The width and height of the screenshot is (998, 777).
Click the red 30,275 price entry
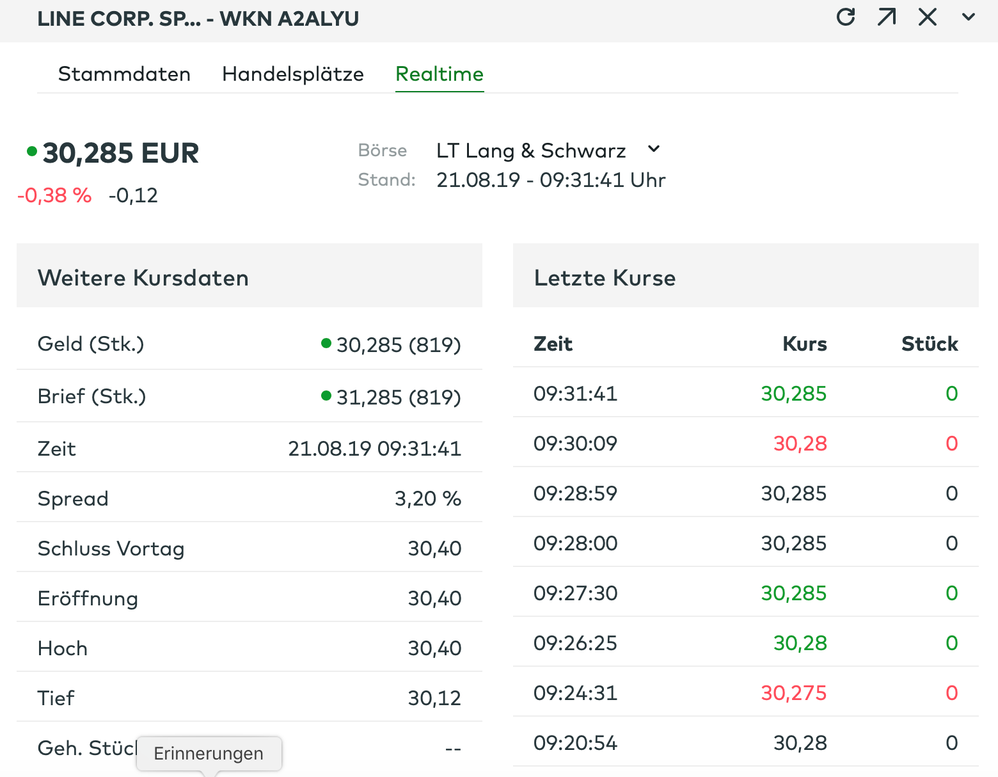(794, 693)
